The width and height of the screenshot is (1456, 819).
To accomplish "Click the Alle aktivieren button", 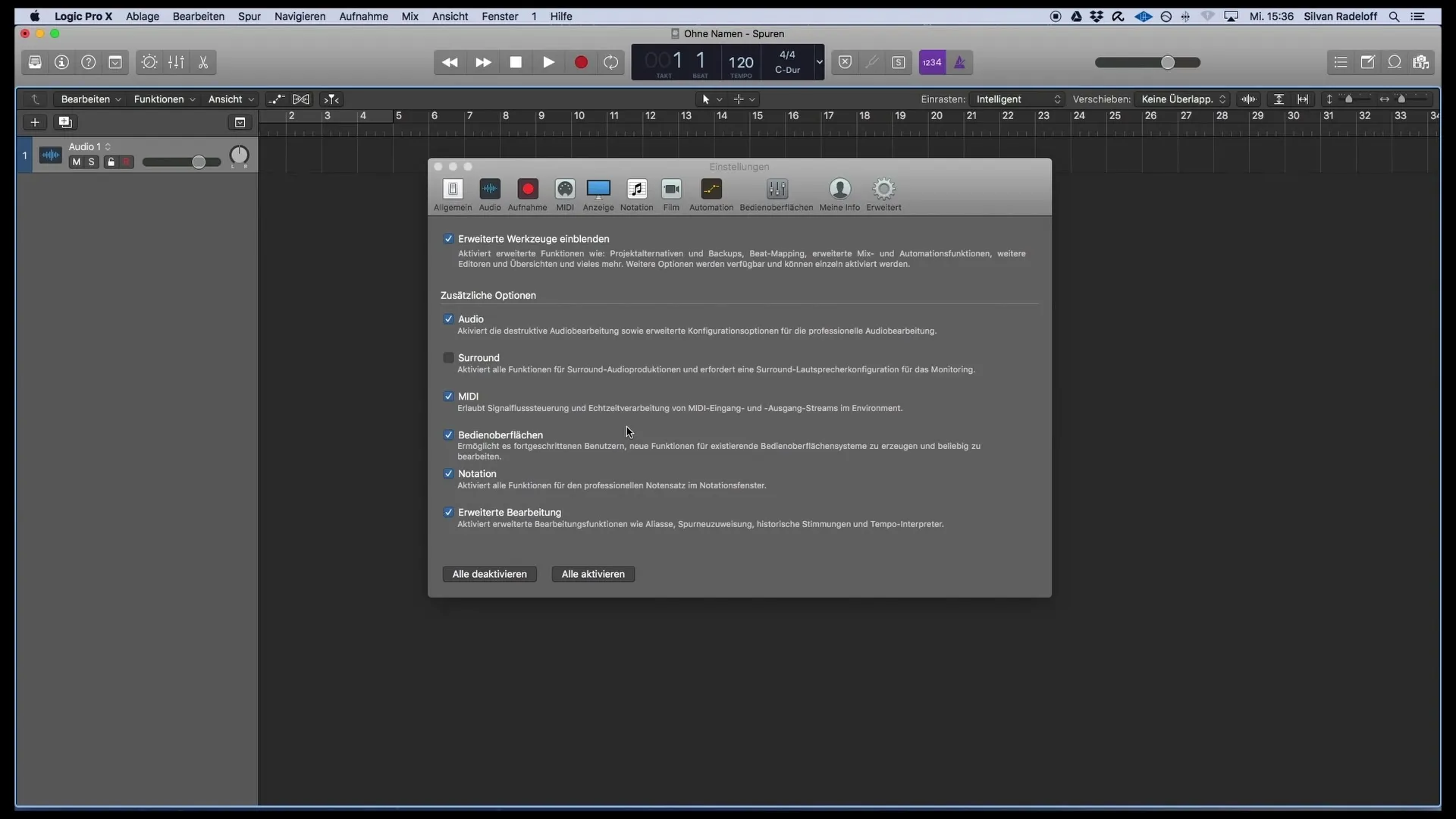I will [x=593, y=574].
